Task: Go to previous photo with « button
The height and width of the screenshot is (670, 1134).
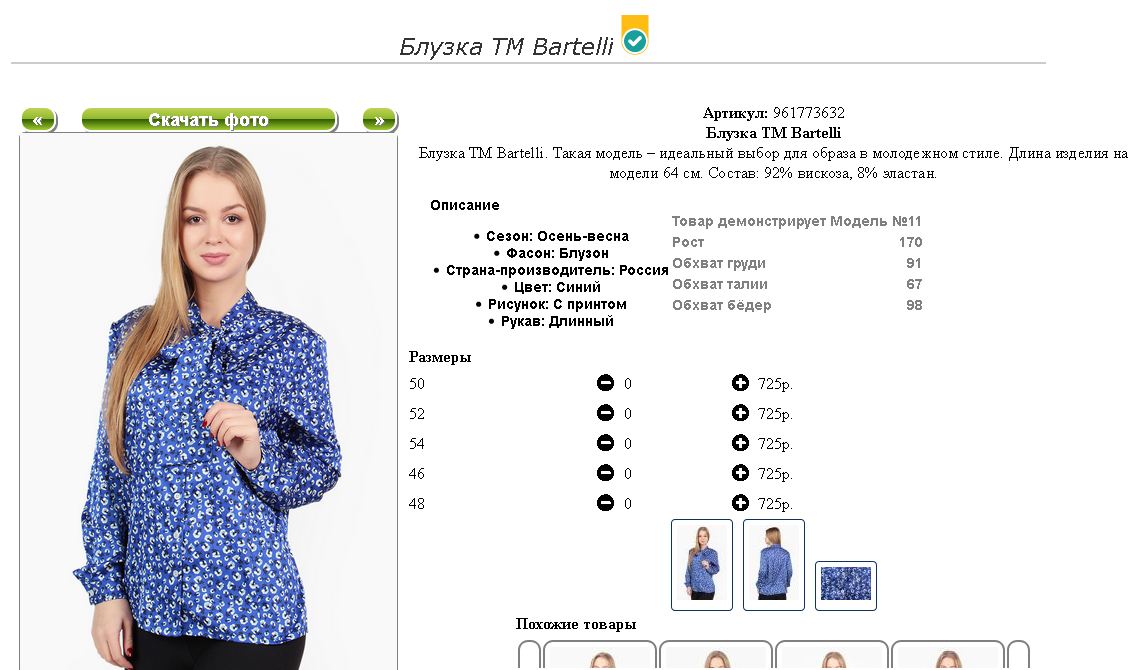Action: 39,120
